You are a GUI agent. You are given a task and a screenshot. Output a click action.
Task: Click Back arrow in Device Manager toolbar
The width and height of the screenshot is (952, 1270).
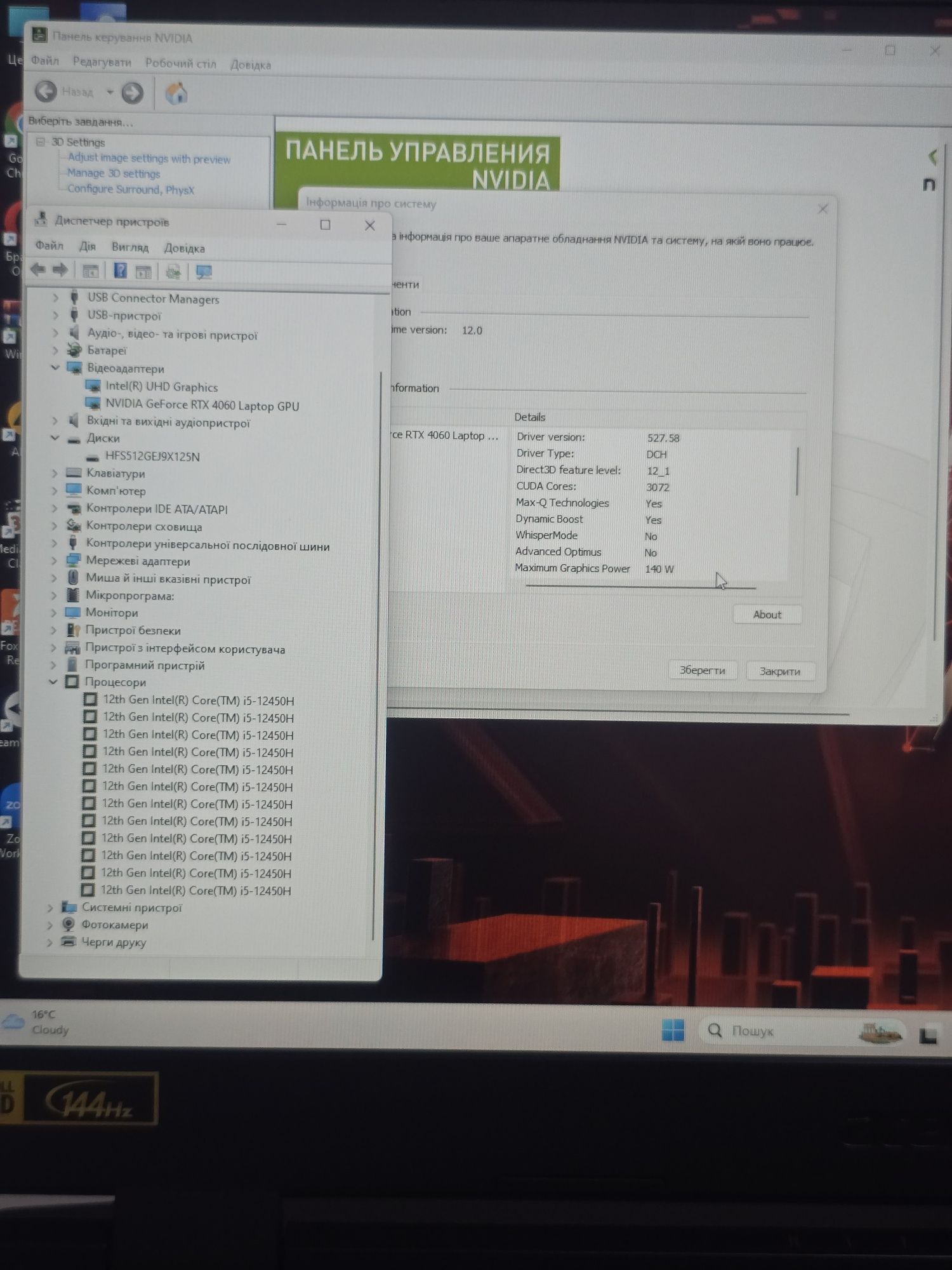click(x=38, y=270)
